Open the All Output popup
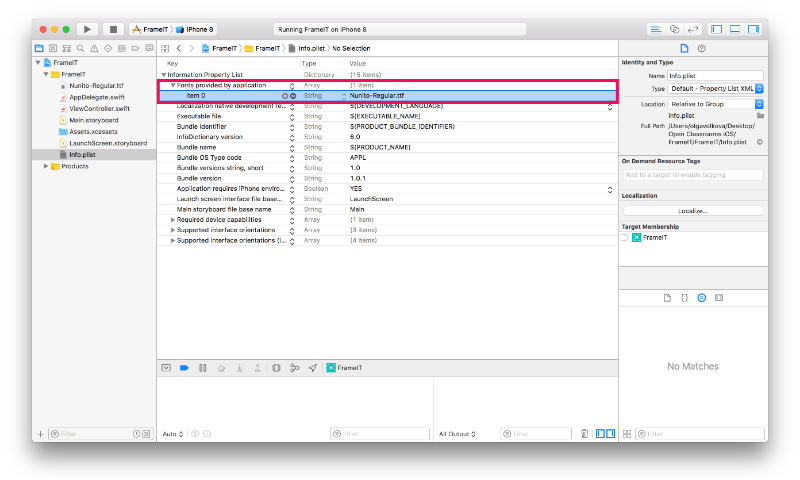 pyautogui.click(x=458, y=434)
